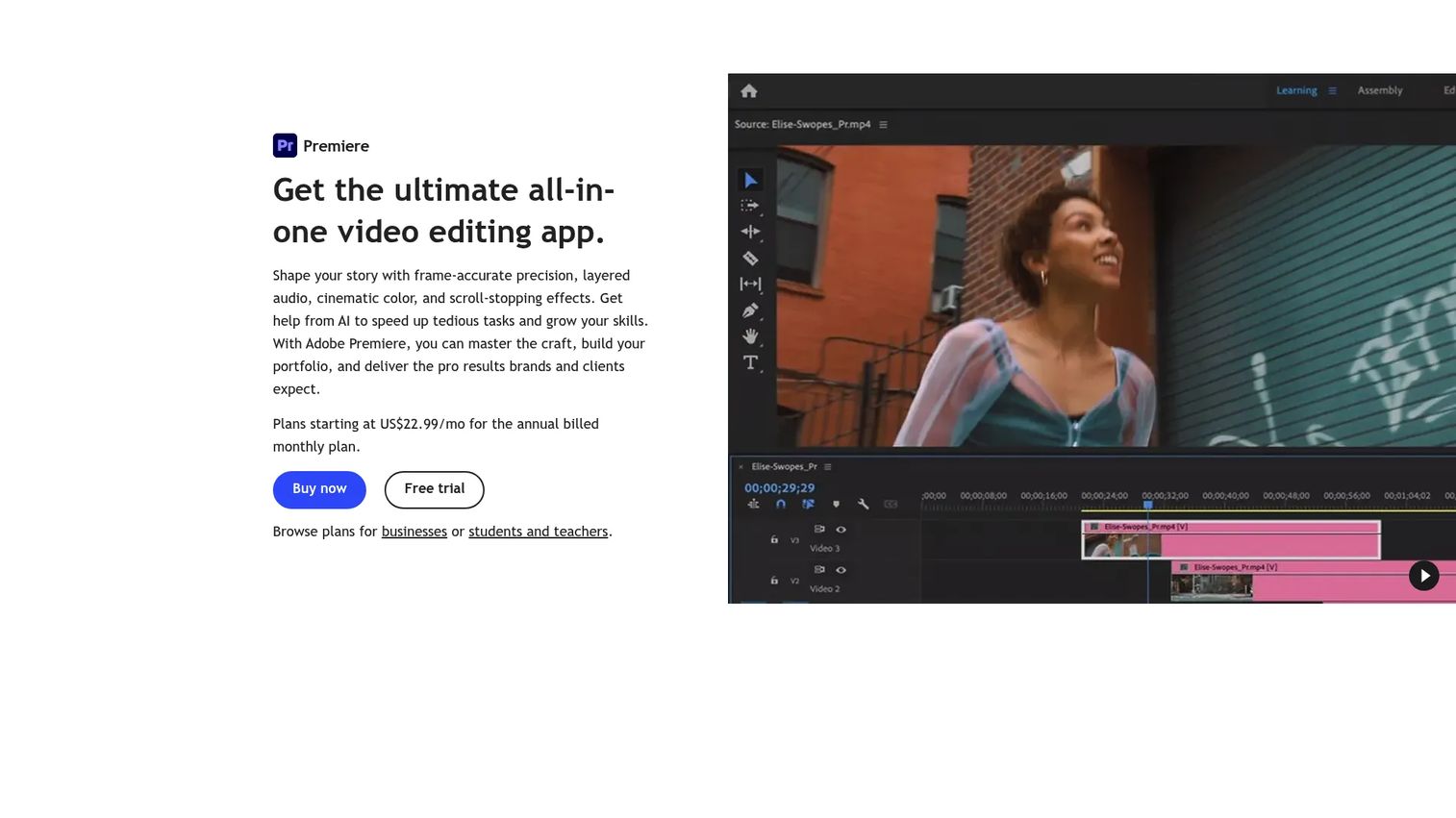Open the businesses plans link
1456x818 pixels.
coord(414,532)
